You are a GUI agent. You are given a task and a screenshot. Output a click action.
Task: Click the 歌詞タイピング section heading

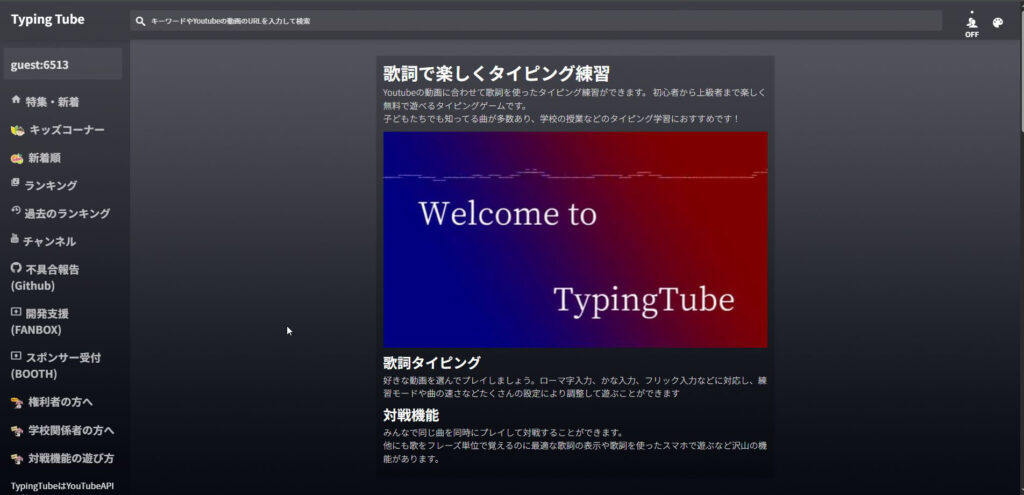click(432, 362)
